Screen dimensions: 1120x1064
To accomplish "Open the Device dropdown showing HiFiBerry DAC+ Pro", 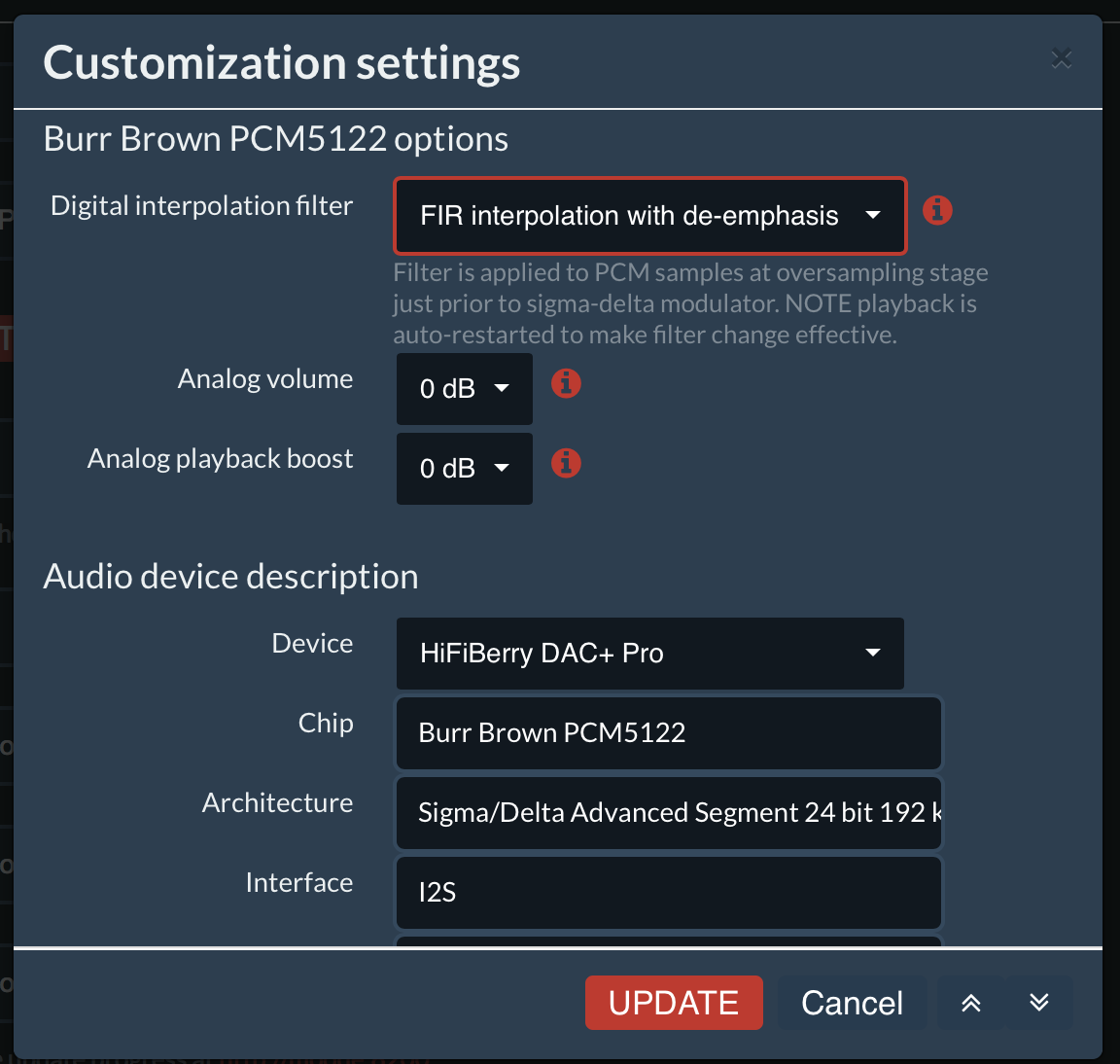I will [x=650, y=654].
